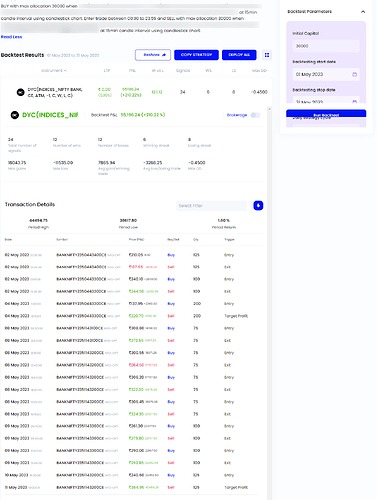Click the P&L column header
Image resolution: width=377 pixels, height=500 pixels.
tap(132, 71)
